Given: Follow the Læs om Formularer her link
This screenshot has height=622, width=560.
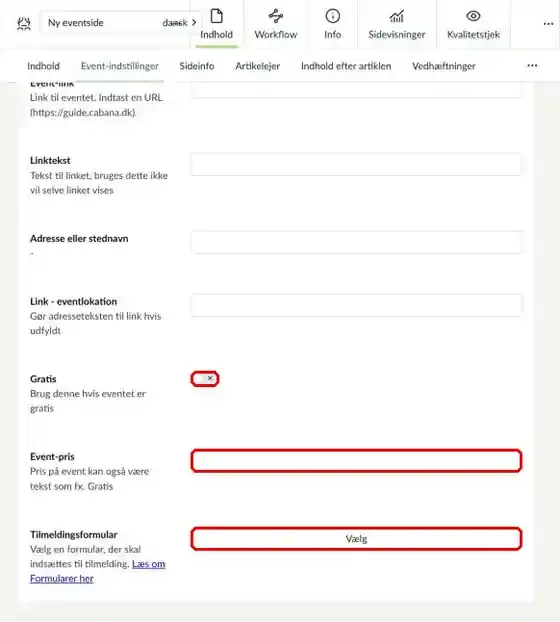Looking at the screenshot, I should click(98, 571).
